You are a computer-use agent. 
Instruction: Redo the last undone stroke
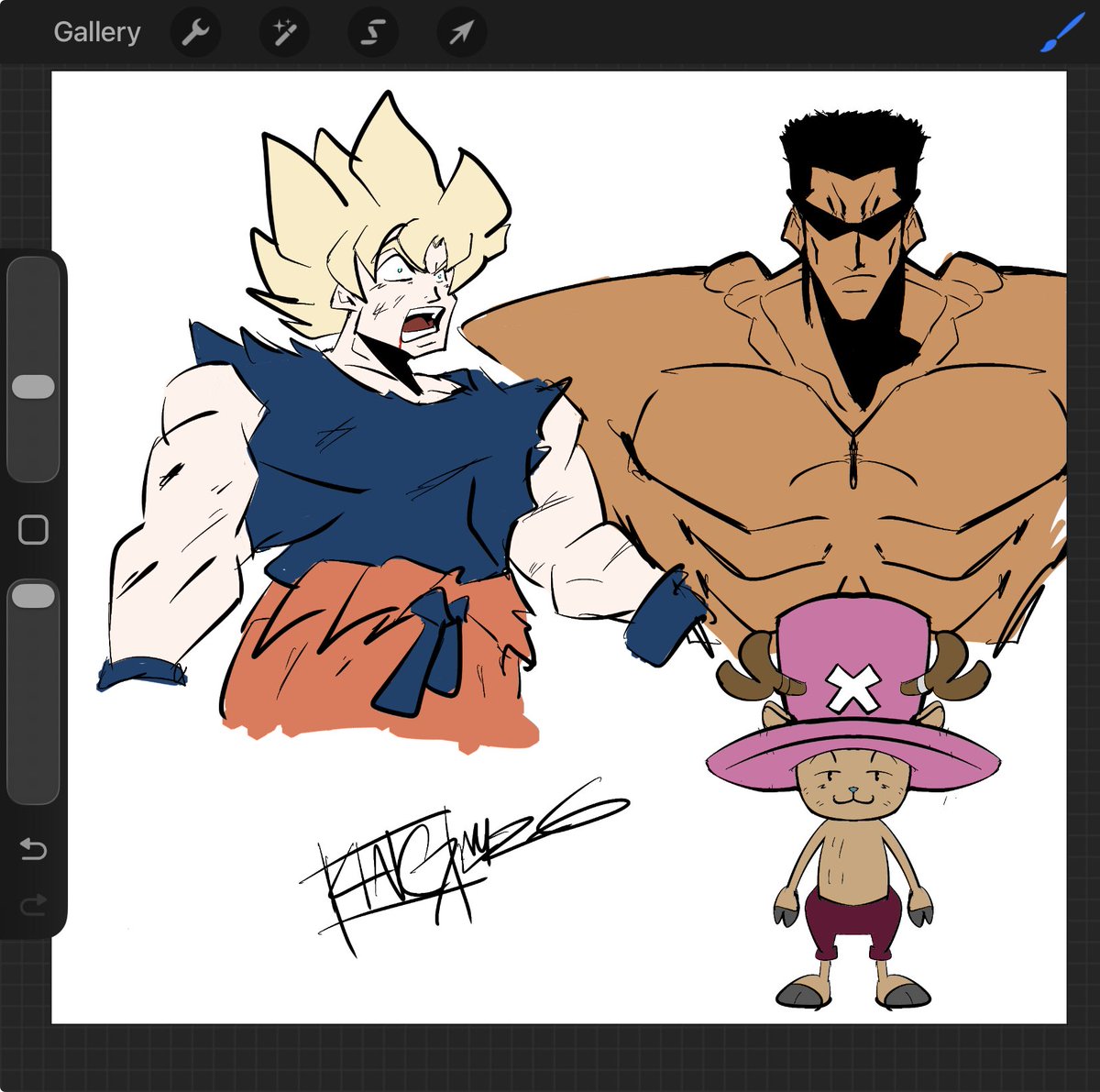[x=33, y=906]
